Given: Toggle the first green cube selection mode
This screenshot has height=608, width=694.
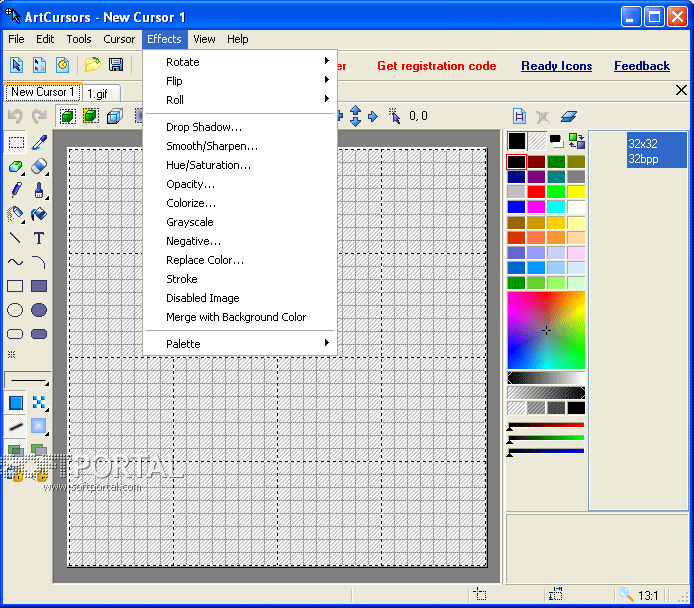Looking at the screenshot, I should pos(67,116).
